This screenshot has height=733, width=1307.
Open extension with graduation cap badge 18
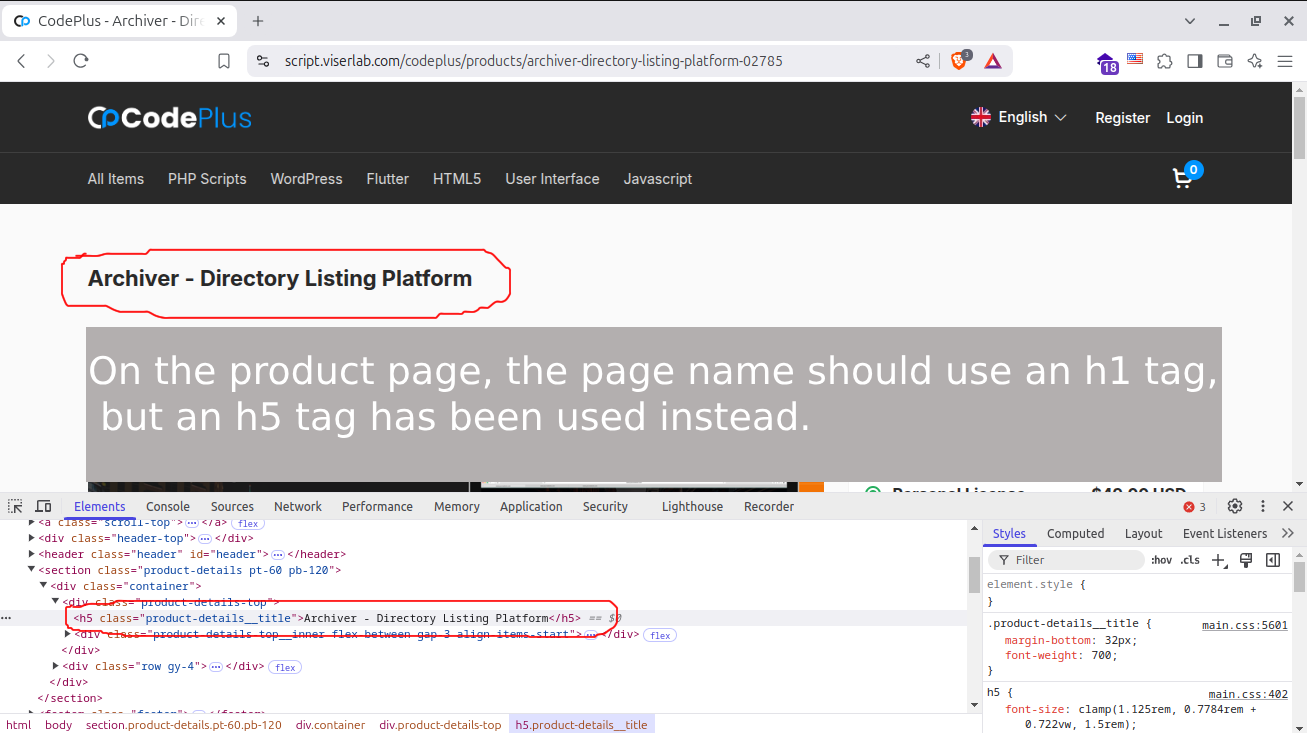tap(1107, 63)
